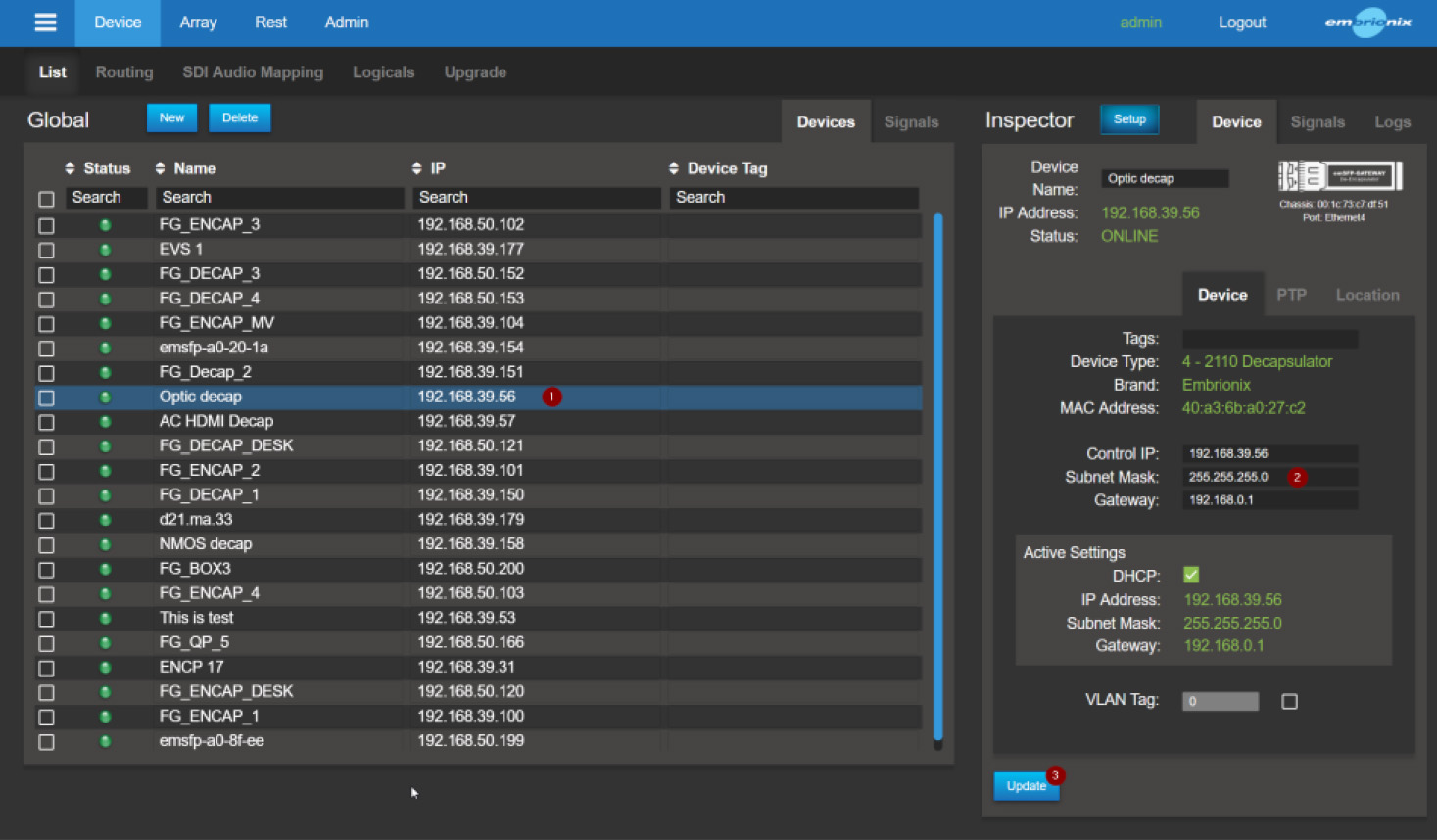Open the hamburger menu

pos(45,23)
